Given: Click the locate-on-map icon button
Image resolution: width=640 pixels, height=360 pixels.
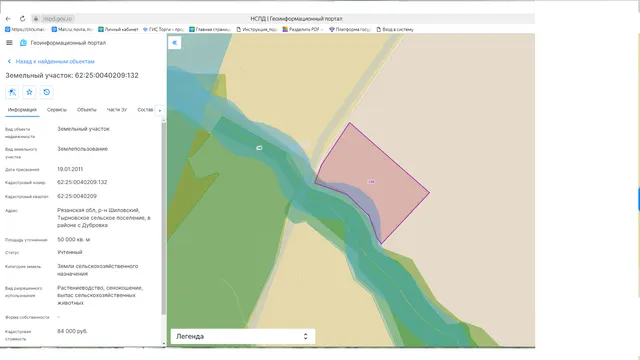Looking at the screenshot, I should [x=12, y=92].
